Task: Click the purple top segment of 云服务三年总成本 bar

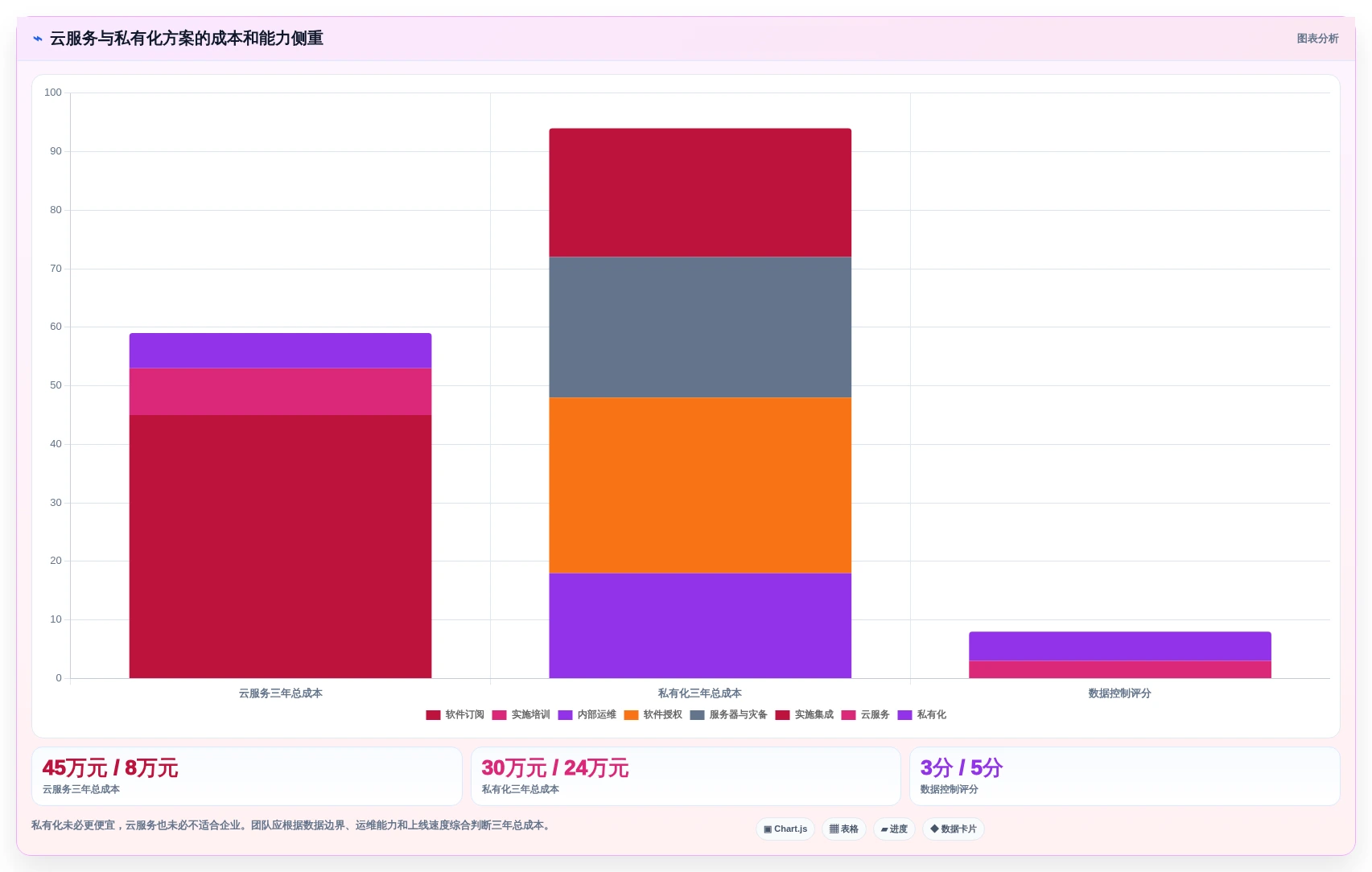Action: pyautogui.click(x=280, y=351)
